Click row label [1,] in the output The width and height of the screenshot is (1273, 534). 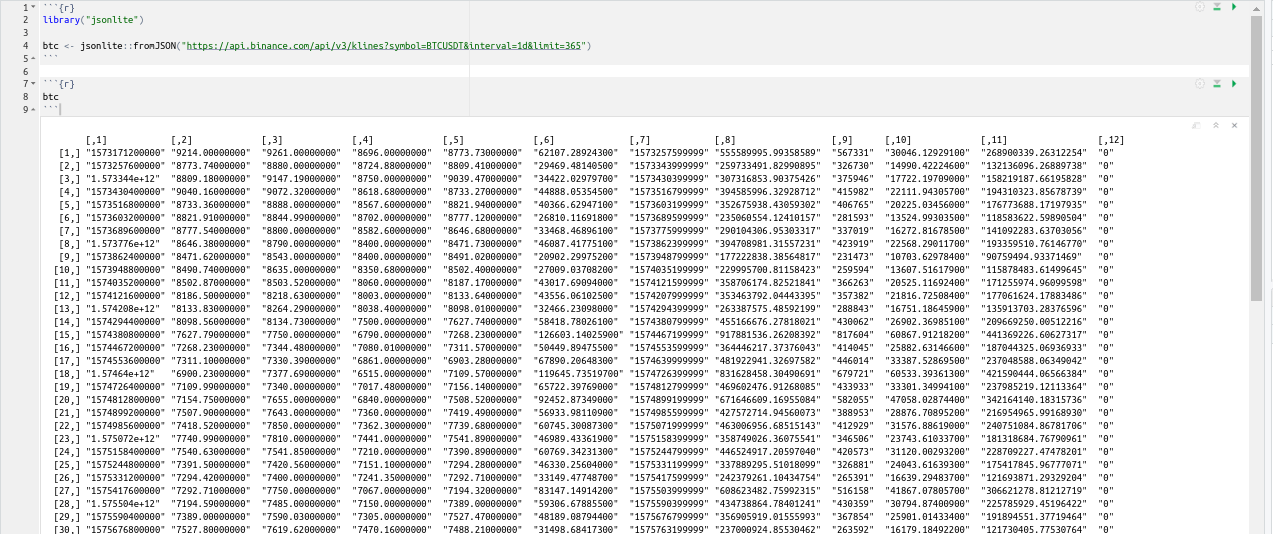click(69, 153)
